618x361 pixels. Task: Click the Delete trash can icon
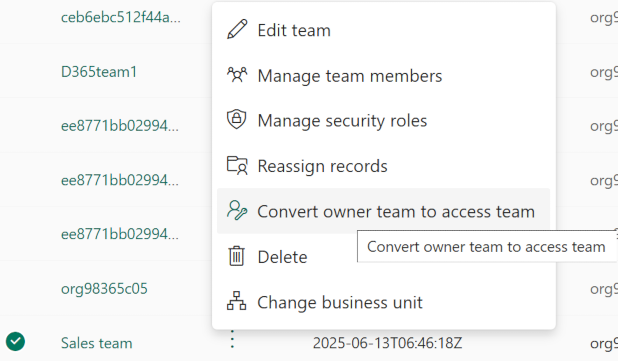[x=236, y=256]
